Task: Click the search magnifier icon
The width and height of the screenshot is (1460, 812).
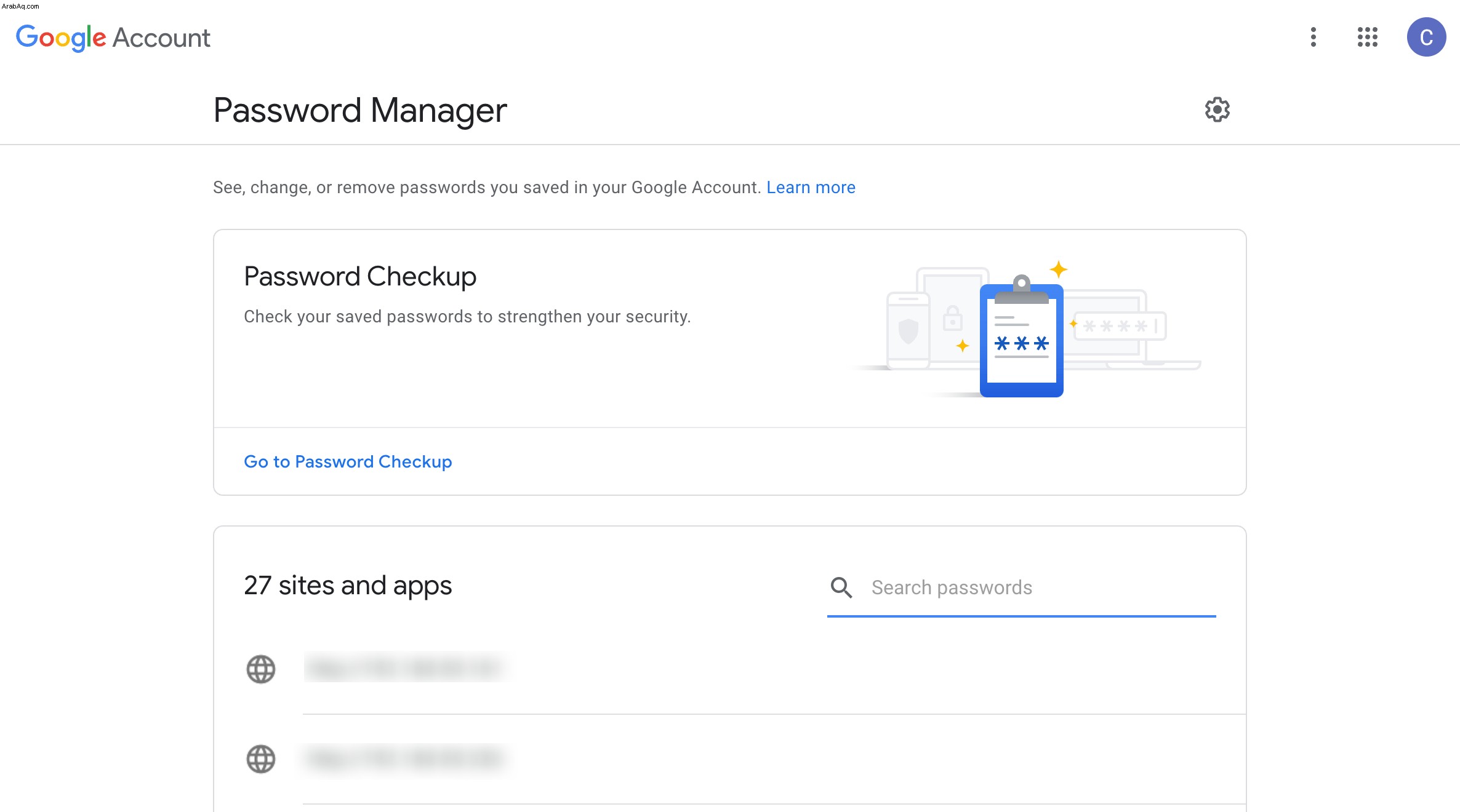Action: (841, 587)
